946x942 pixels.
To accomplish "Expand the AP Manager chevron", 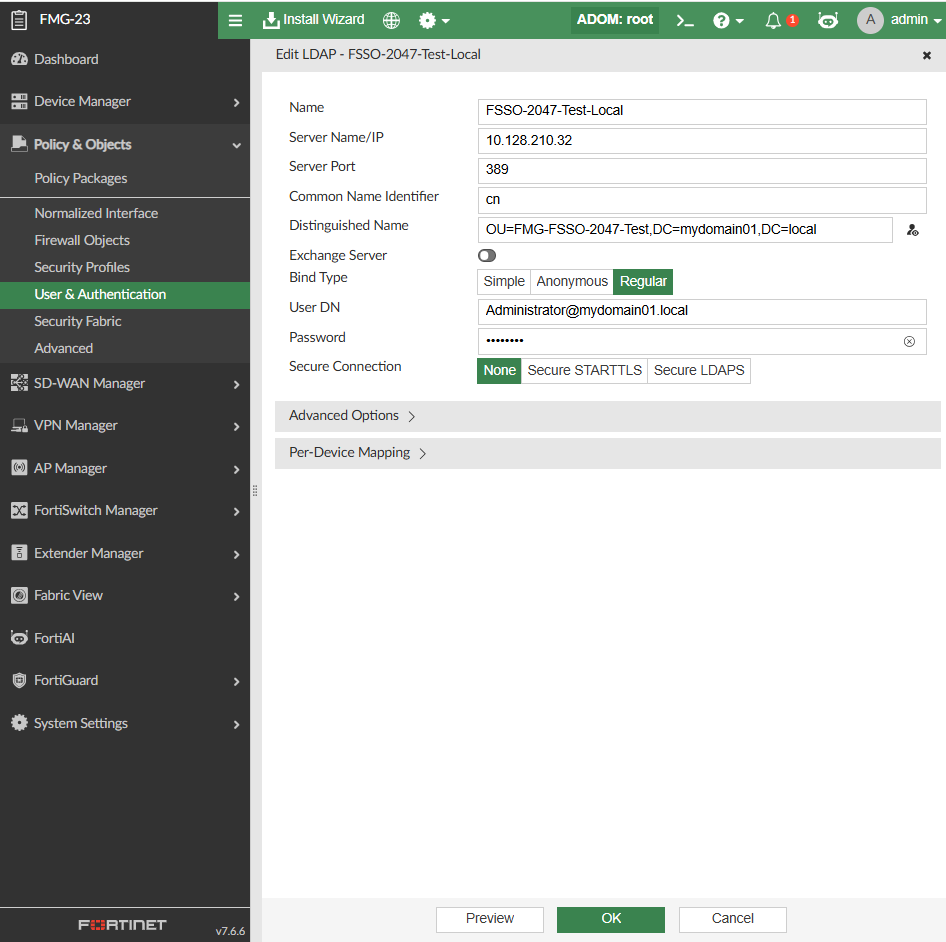I will coord(236,469).
